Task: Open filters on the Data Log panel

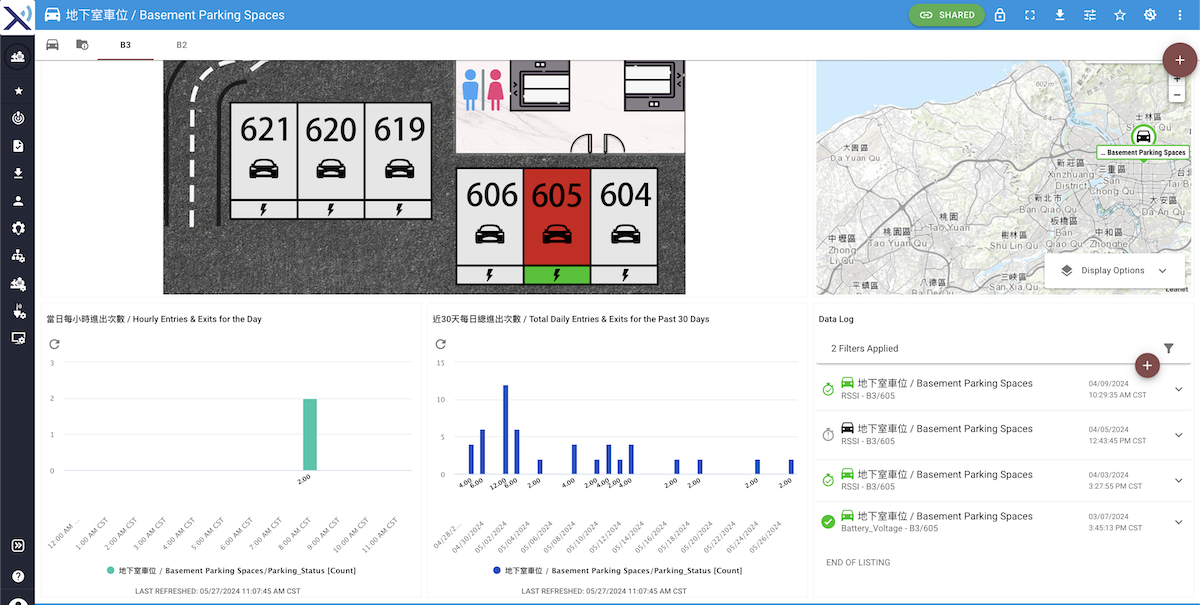Action: [1168, 347]
